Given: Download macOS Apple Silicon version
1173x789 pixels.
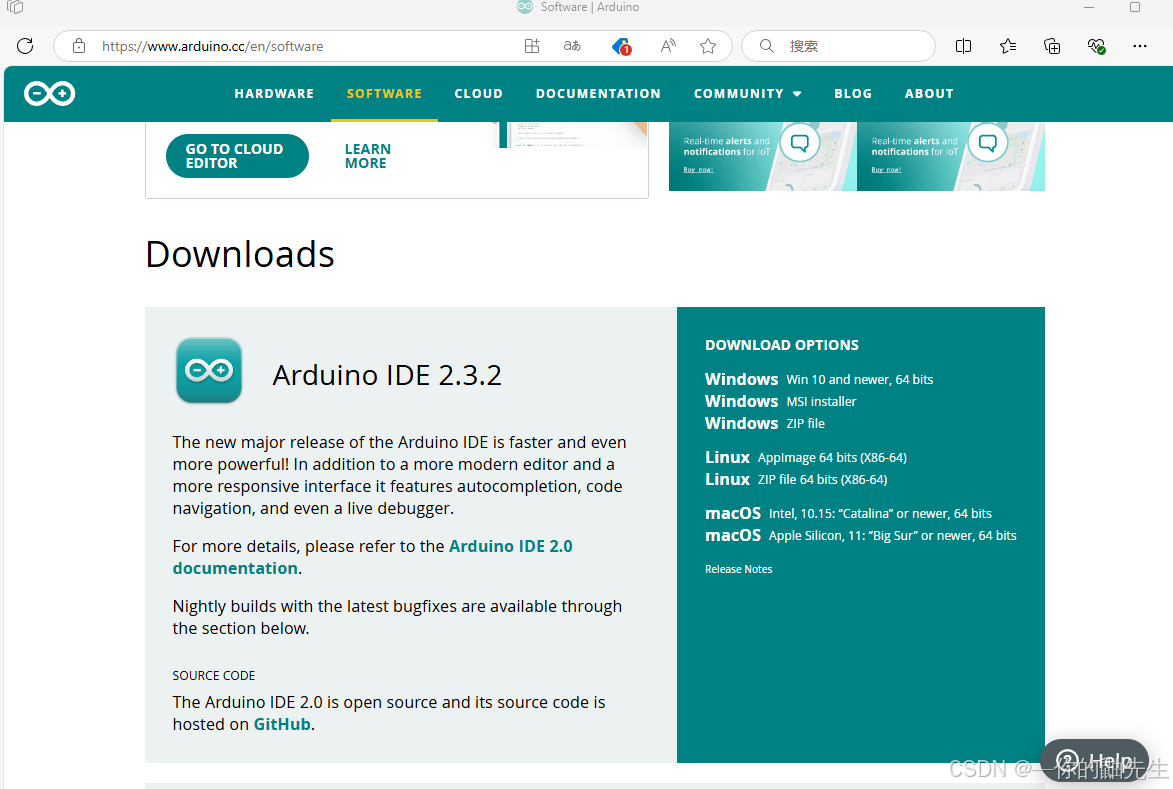Looking at the screenshot, I should pyautogui.click(x=860, y=535).
